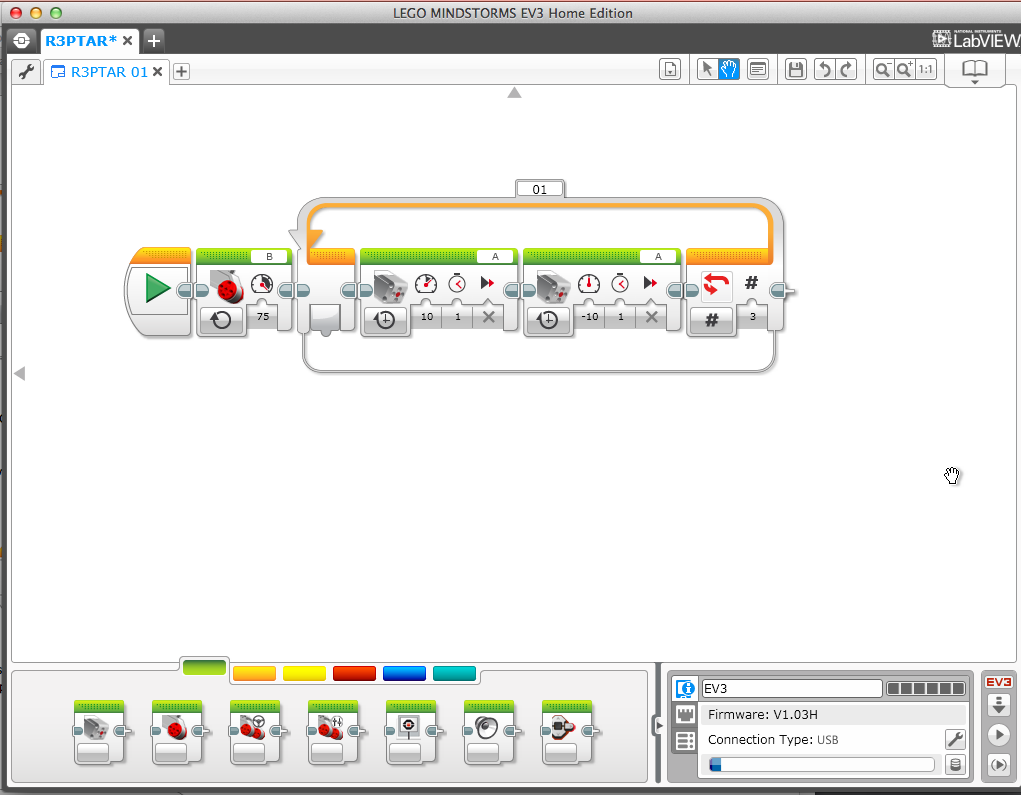The image size is (1021, 795).
Task: Select the orange Flow Control palette tab
Action: (x=255, y=673)
